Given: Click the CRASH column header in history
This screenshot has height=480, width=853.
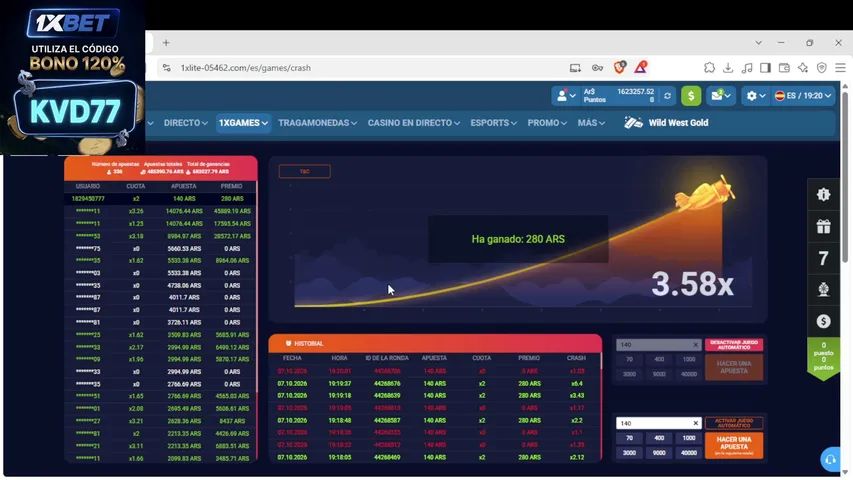Looking at the screenshot, I should tap(576, 358).
